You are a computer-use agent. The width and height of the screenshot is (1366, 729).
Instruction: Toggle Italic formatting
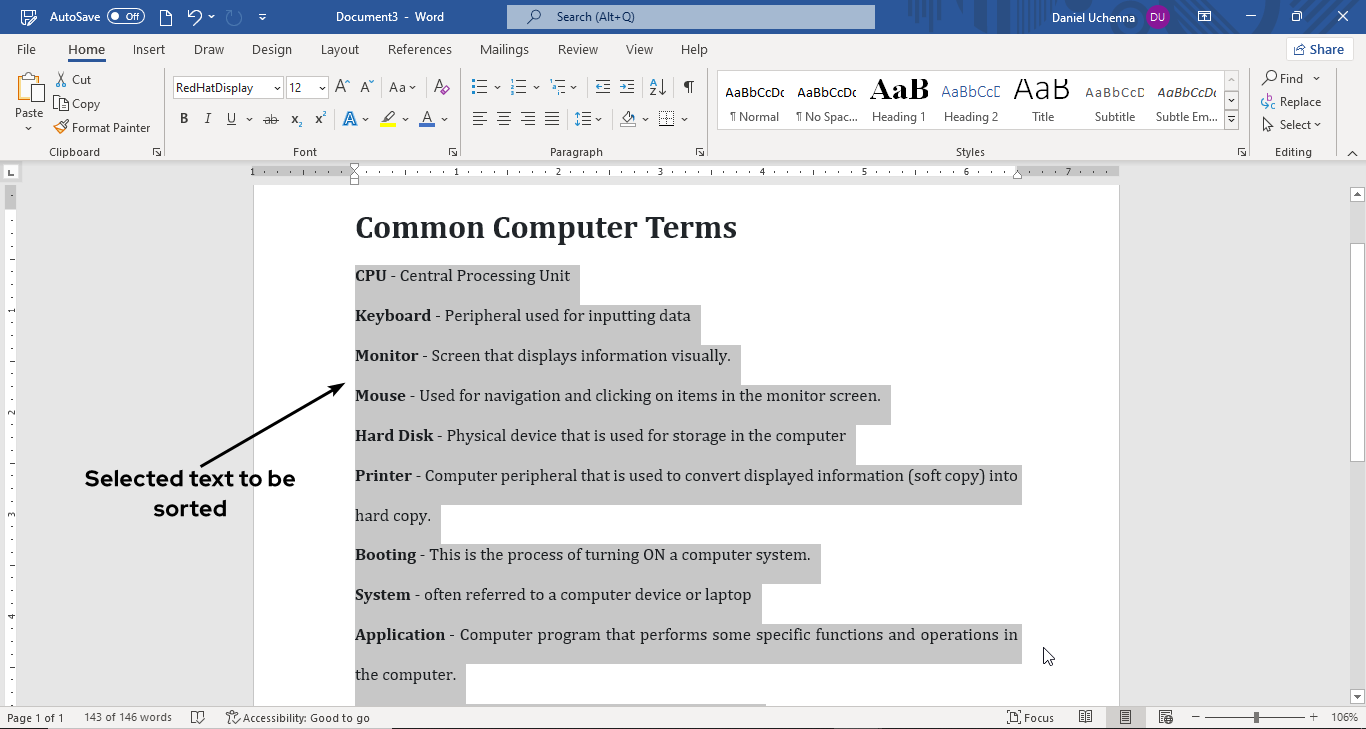point(208,119)
